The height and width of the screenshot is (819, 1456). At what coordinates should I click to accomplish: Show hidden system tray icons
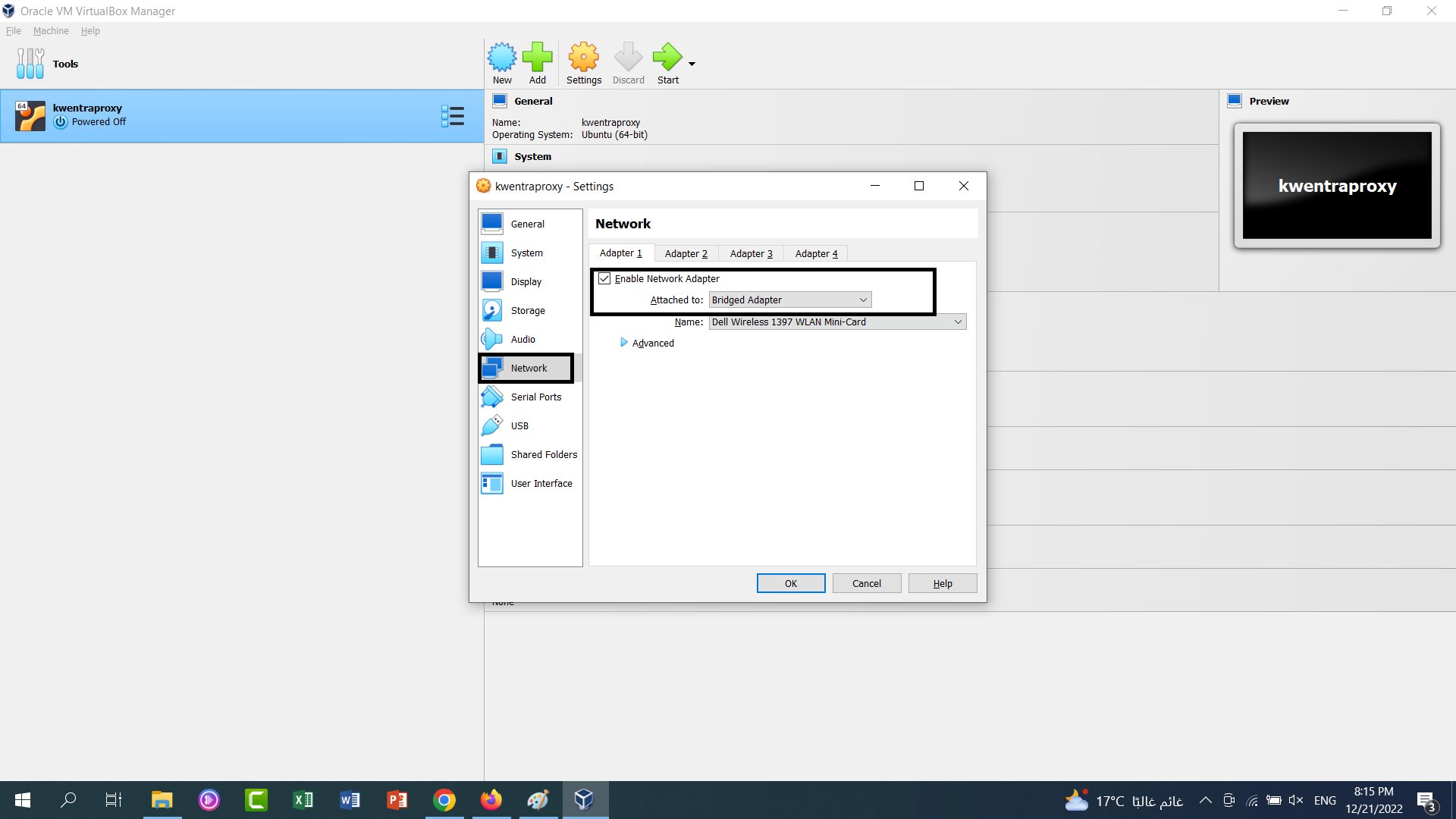(1205, 800)
